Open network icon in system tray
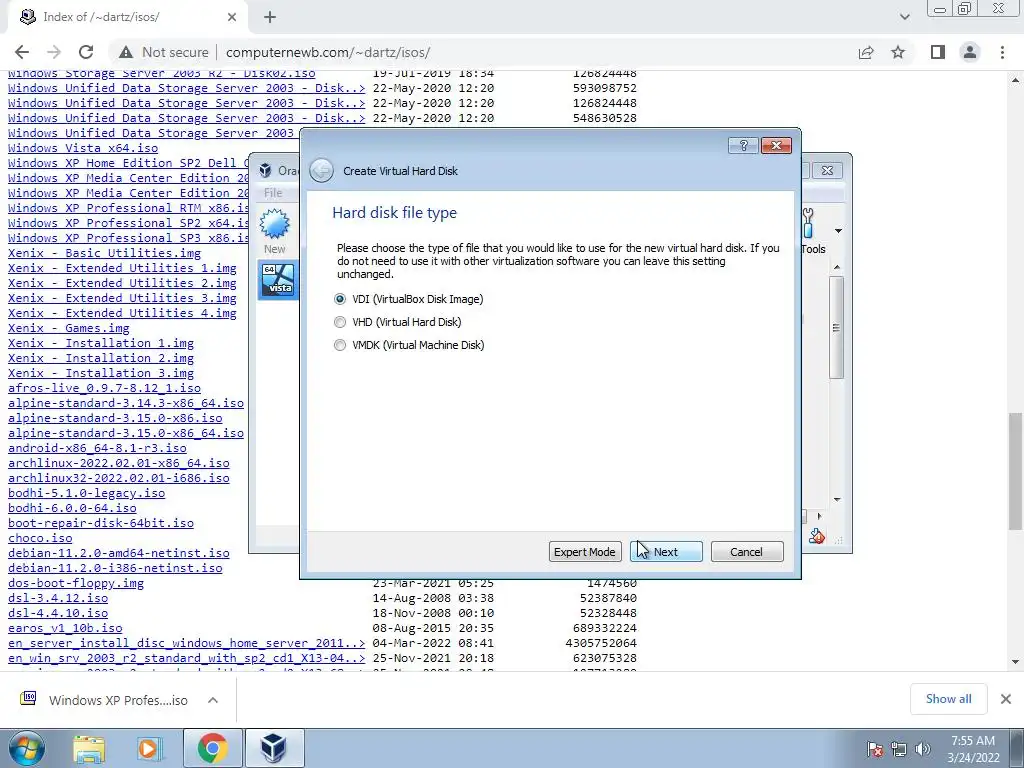Screen dimensions: 1024x768 click(899, 748)
